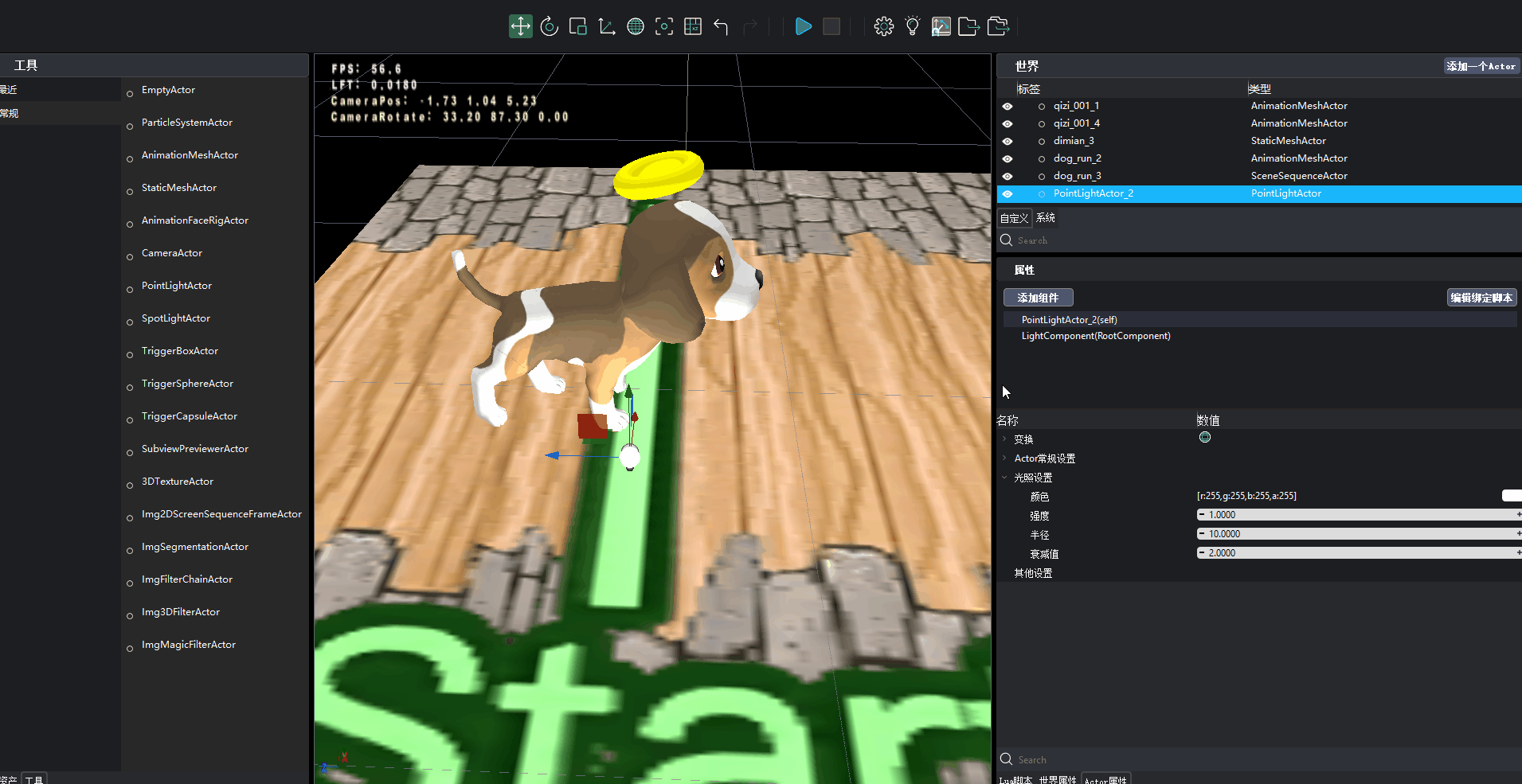This screenshot has height=784, width=1522.
Task: Click 添加一个Actor button
Action: [x=1481, y=66]
